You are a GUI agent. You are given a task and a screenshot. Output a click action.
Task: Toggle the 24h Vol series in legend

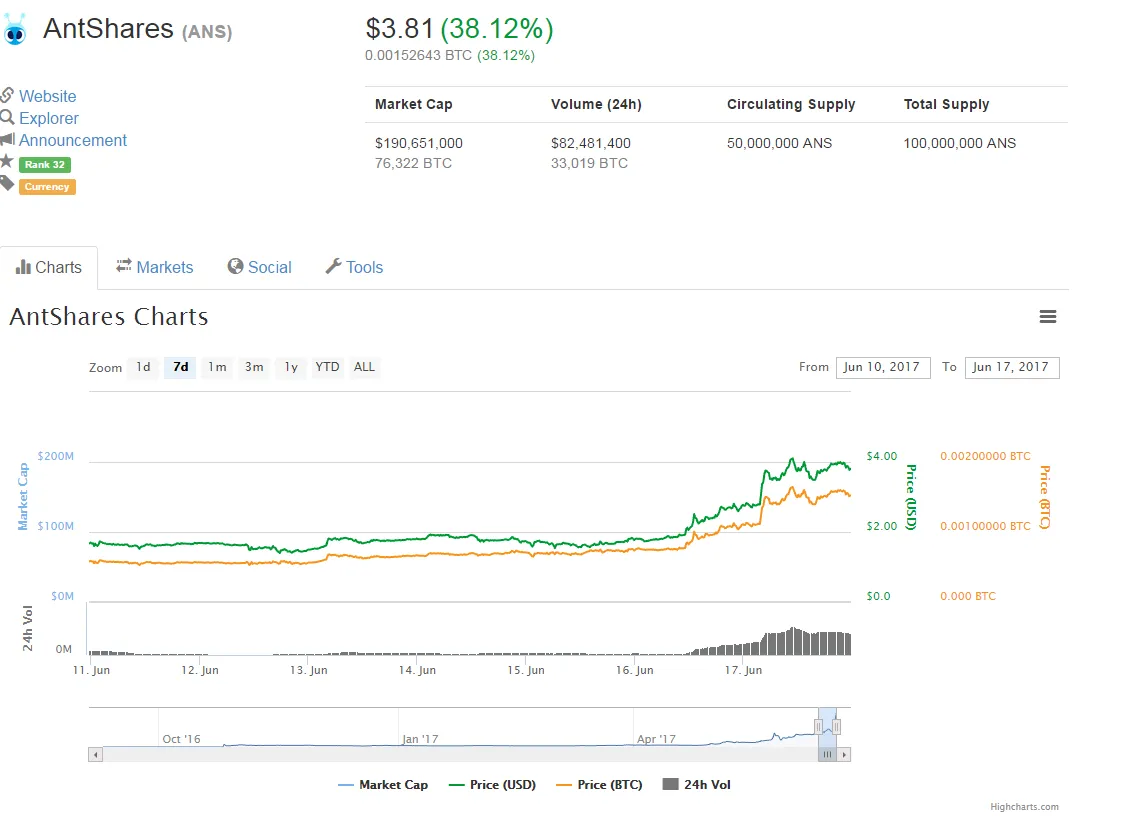[x=697, y=785]
